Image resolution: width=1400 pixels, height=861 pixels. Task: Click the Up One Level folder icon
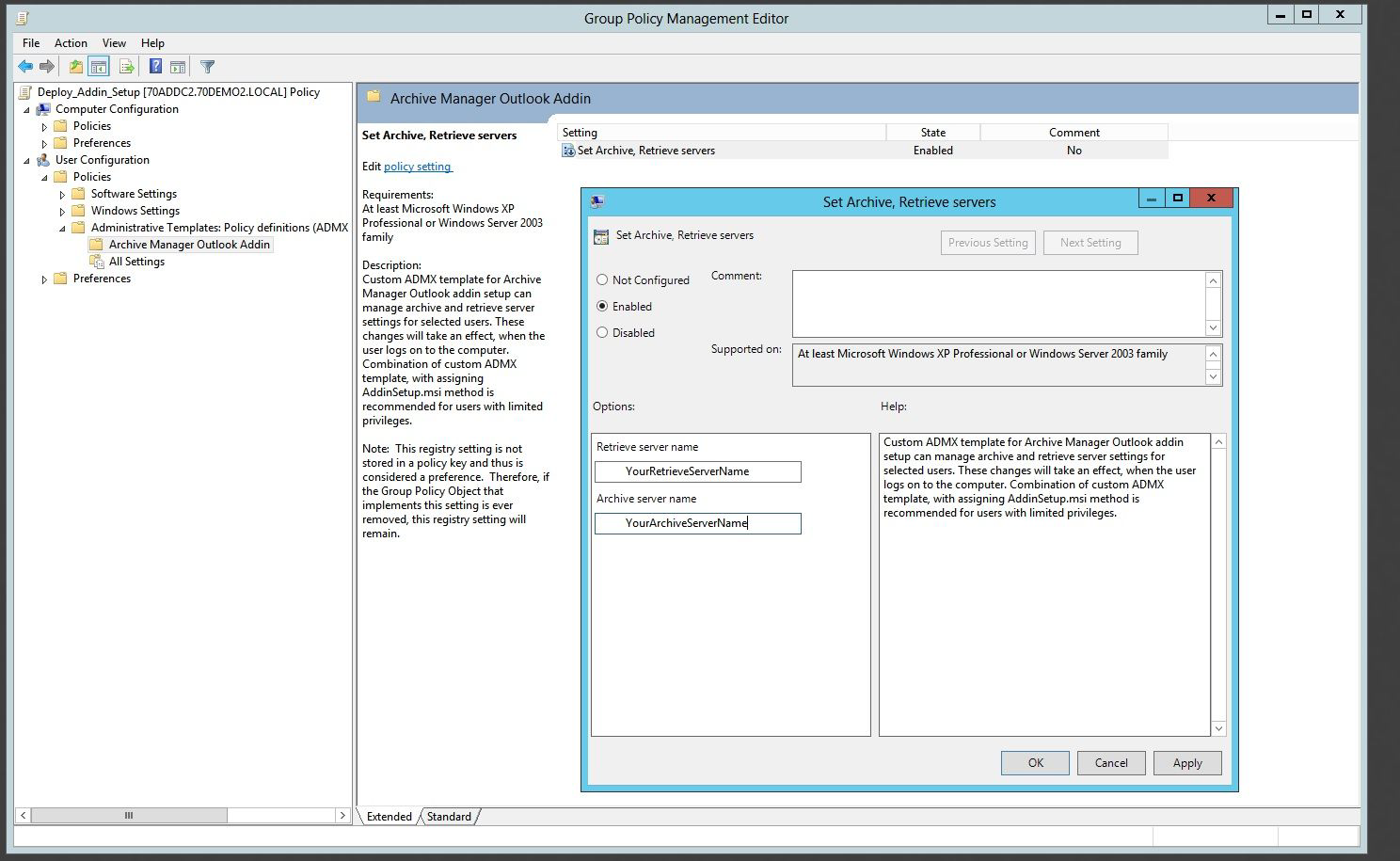75,67
